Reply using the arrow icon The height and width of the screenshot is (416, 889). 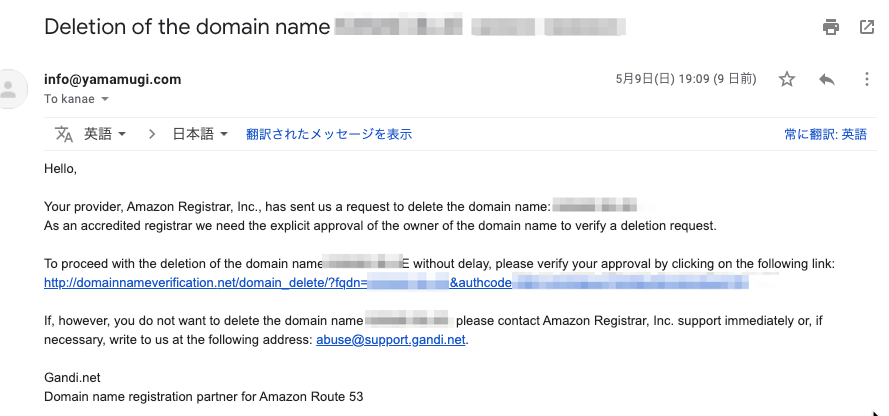click(x=827, y=79)
